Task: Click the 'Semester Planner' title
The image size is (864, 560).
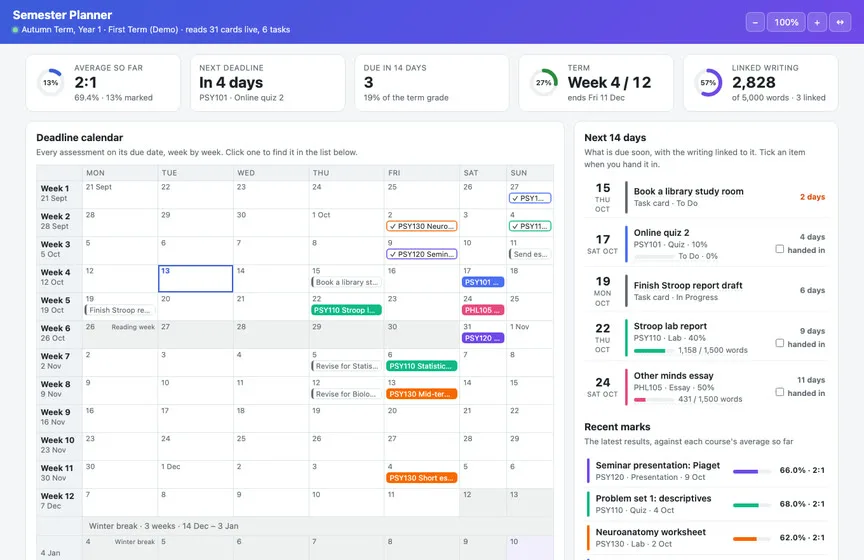Action: [x=62, y=15]
